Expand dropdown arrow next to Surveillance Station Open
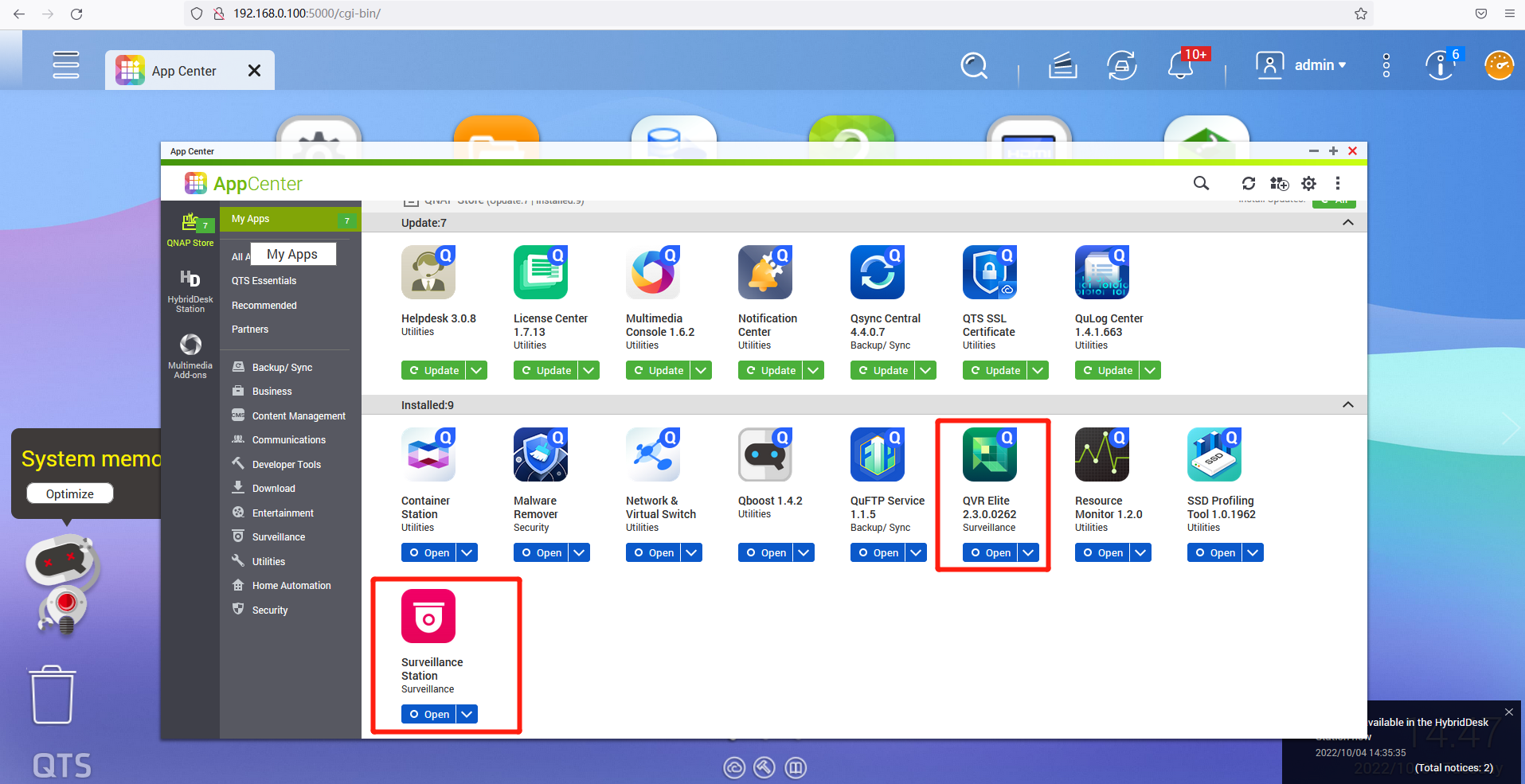1525x784 pixels. click(467, 714)
